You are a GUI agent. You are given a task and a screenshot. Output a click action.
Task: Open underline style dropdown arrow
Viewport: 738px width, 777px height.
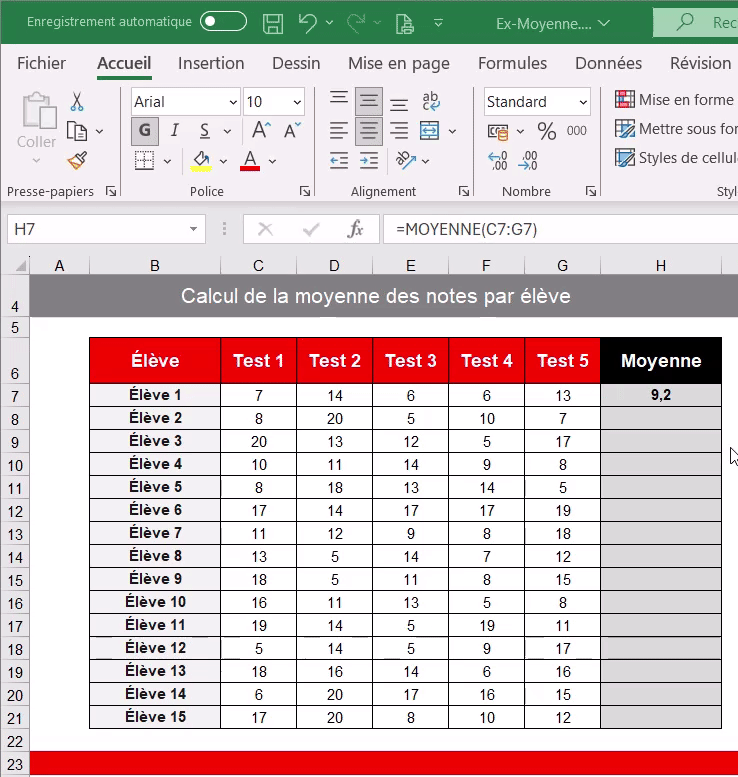[x=227, y=131]
